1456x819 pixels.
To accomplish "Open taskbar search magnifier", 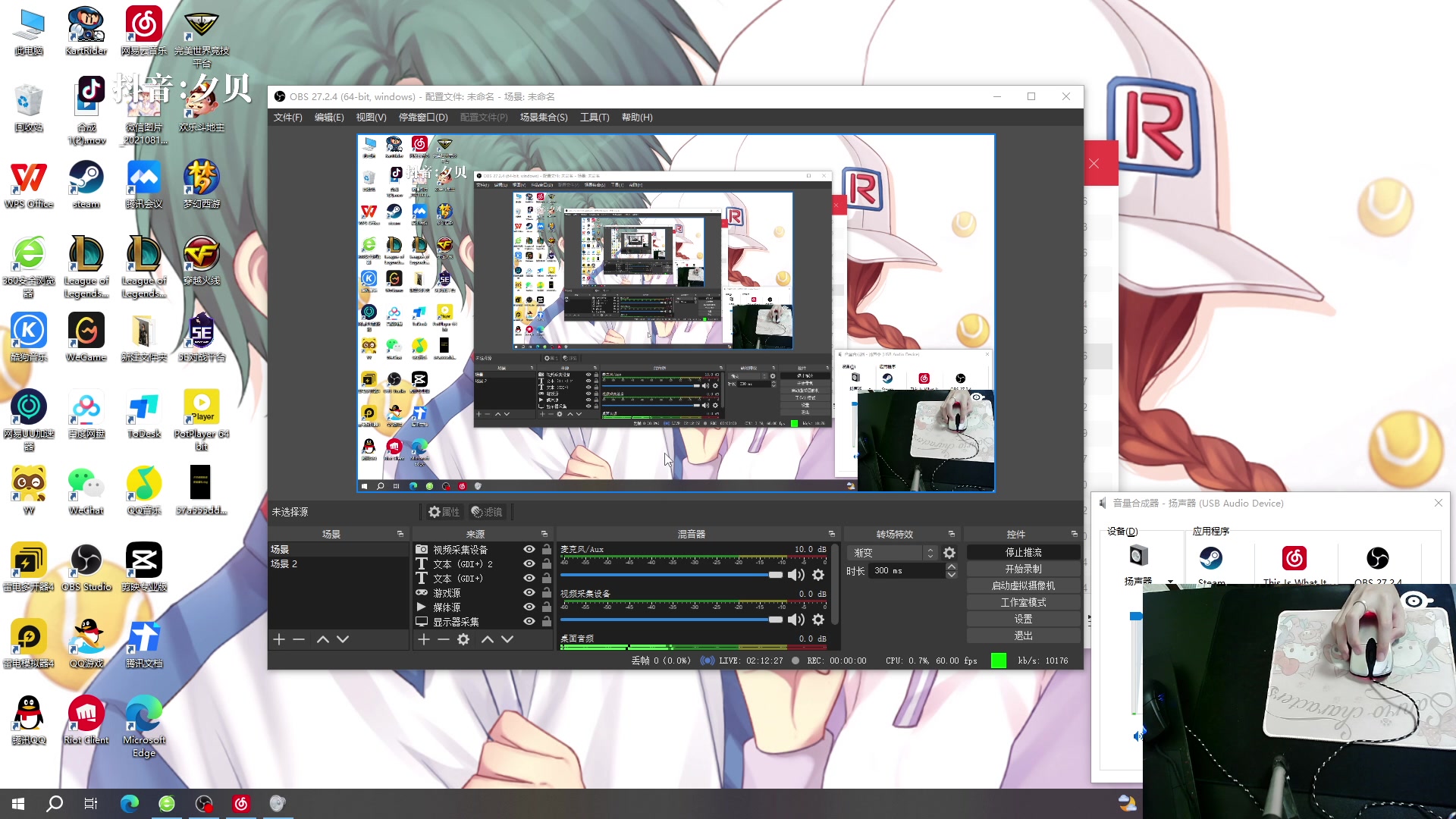I will (55, 803).
